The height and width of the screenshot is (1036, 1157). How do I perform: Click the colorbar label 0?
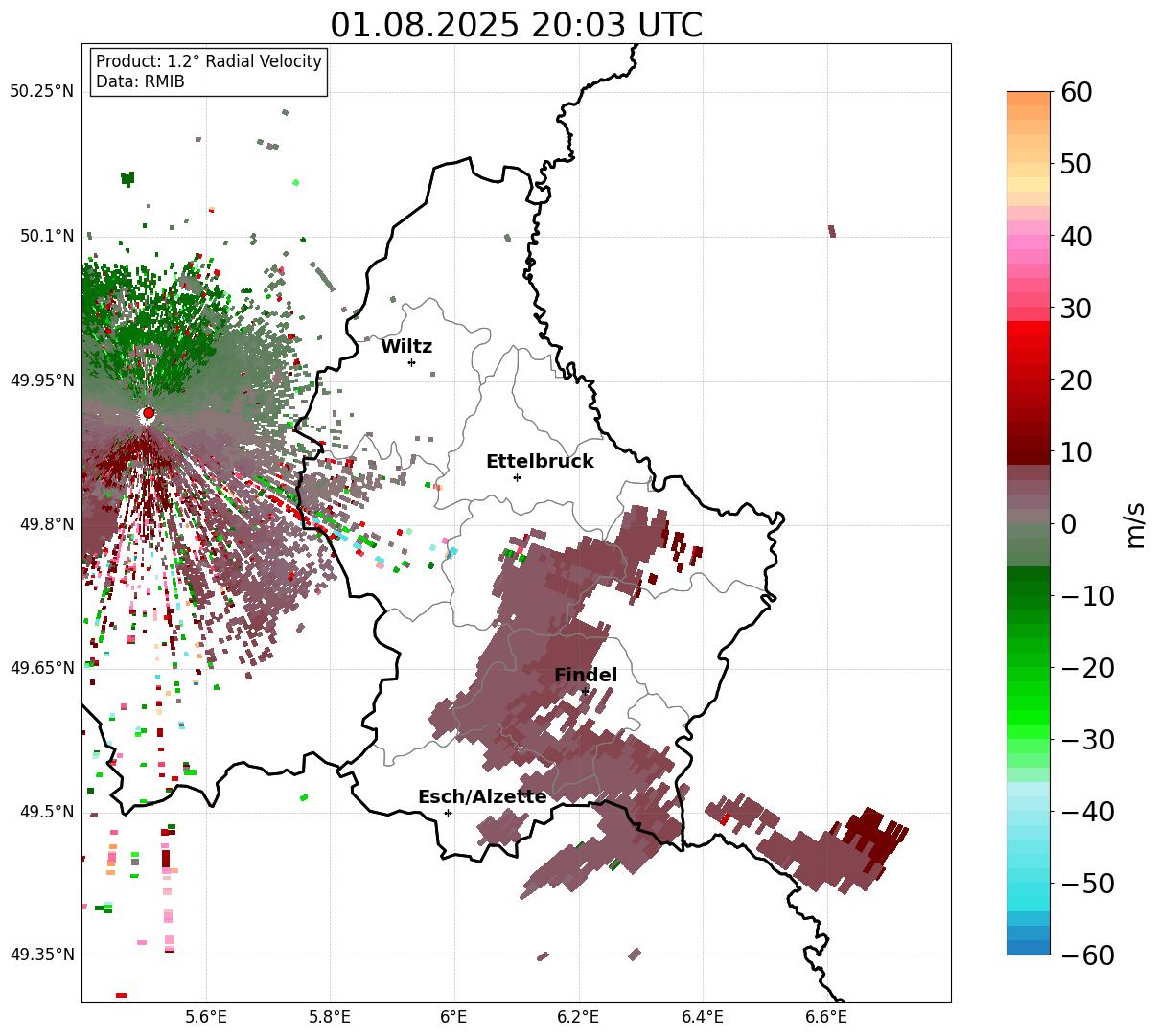coord(1067,523)
